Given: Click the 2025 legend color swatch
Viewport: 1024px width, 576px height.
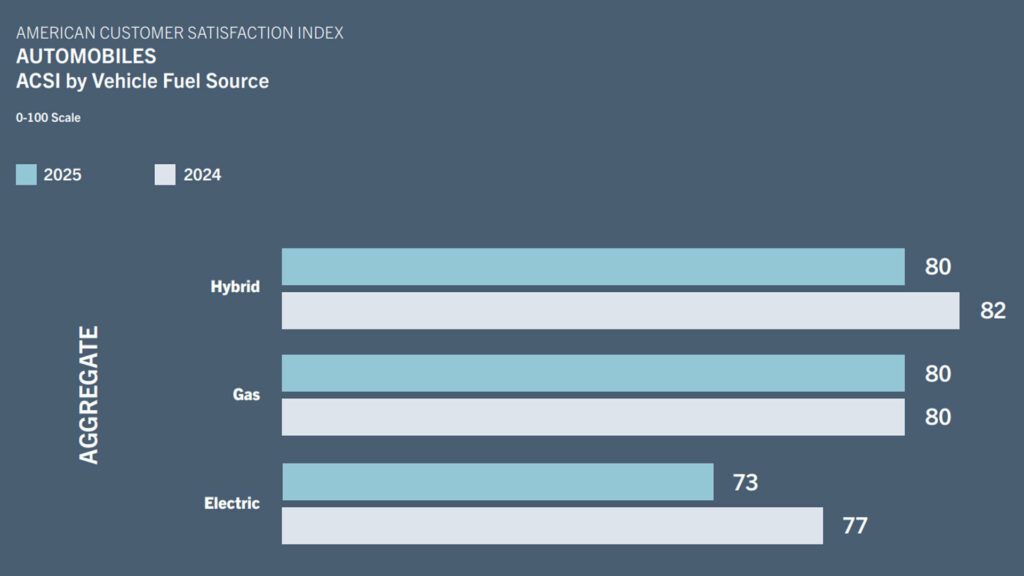Looking at the screenshot, I should click(x=26, y=175).
